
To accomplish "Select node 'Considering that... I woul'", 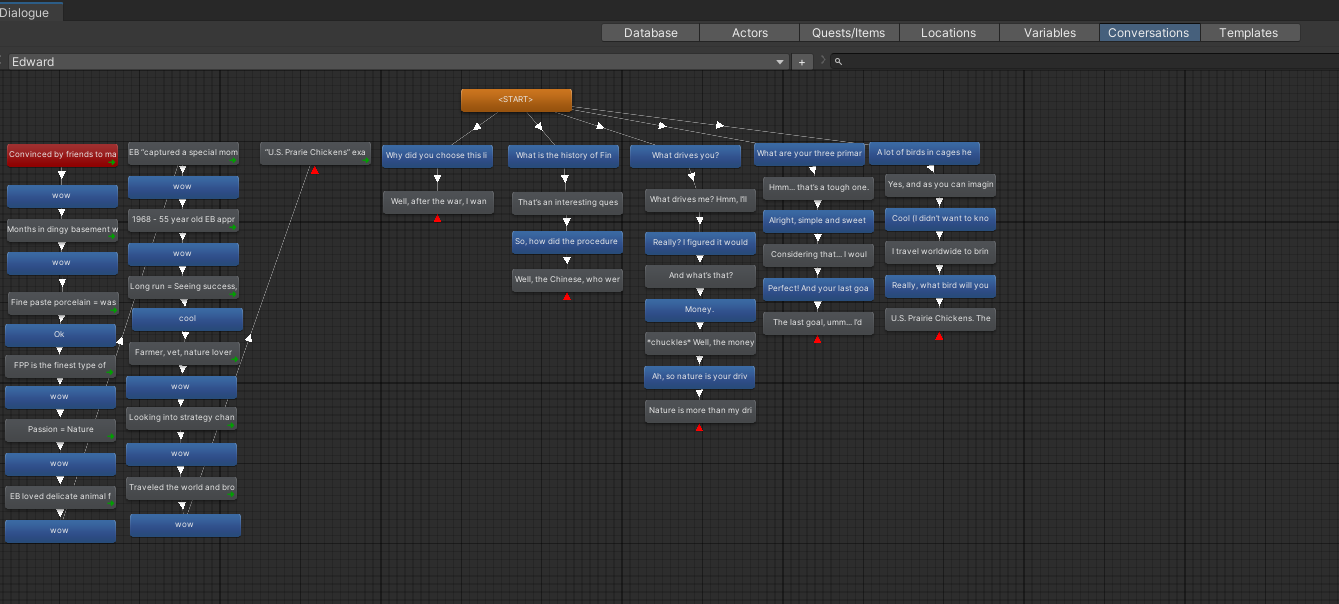I will click(x=818, y=255).
